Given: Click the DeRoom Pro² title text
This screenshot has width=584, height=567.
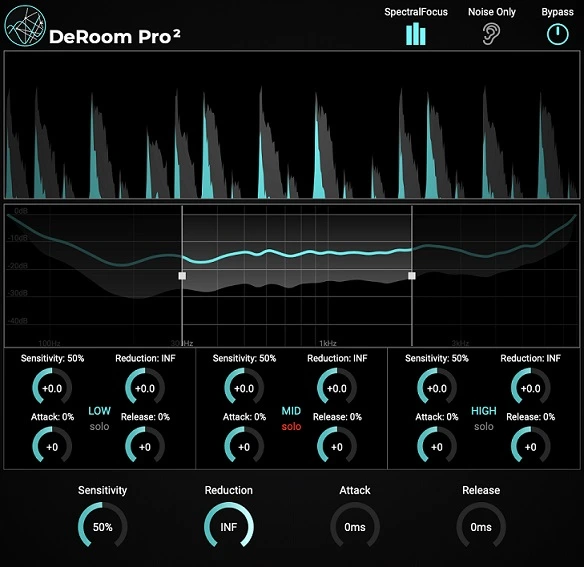Looking at the screenshot, I should coord(115,37).
